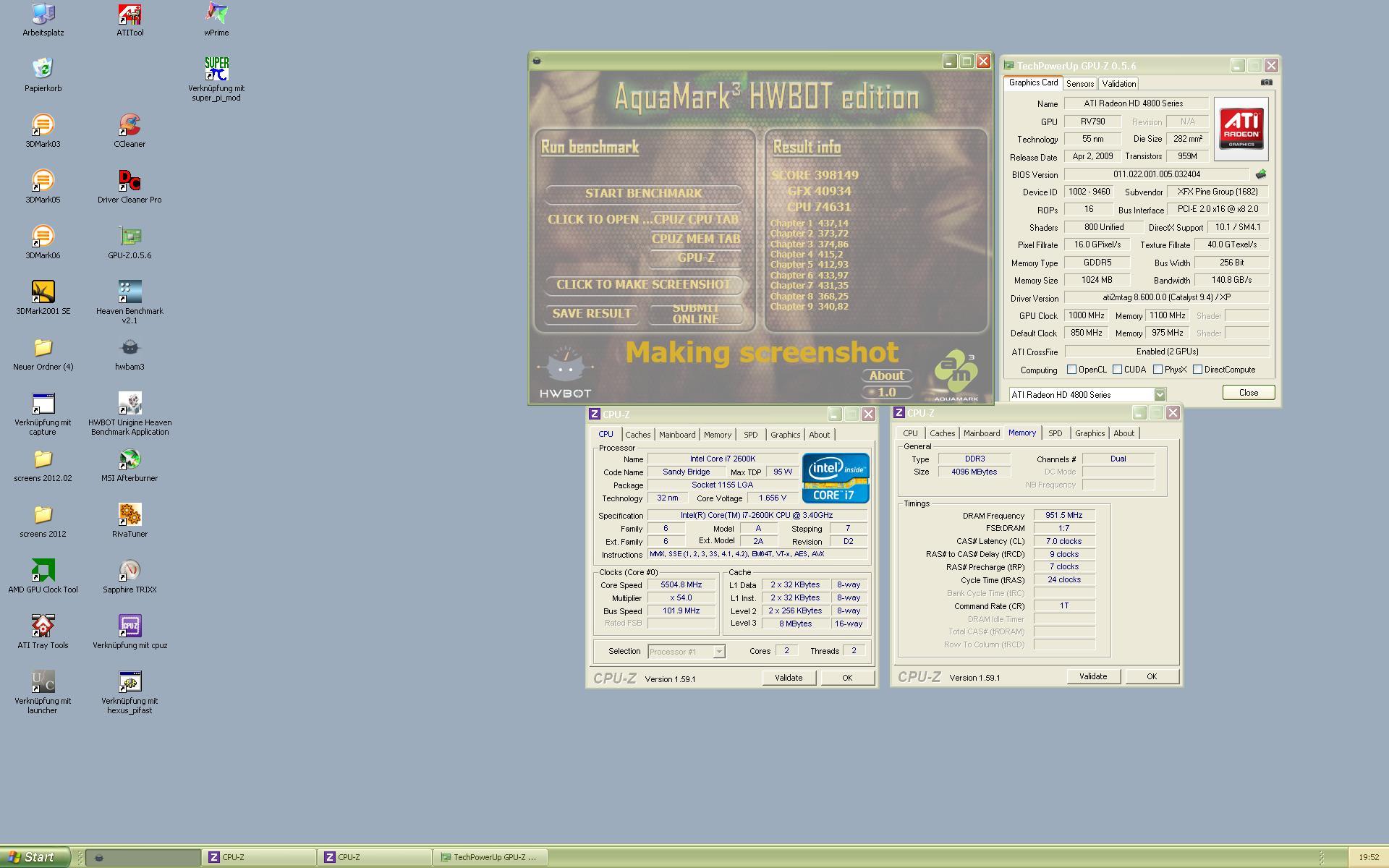The height and width of the screenshot is (868, 1389).
Task: Open the Graphics tab in the left CPU-Z window
Action: 785,435
